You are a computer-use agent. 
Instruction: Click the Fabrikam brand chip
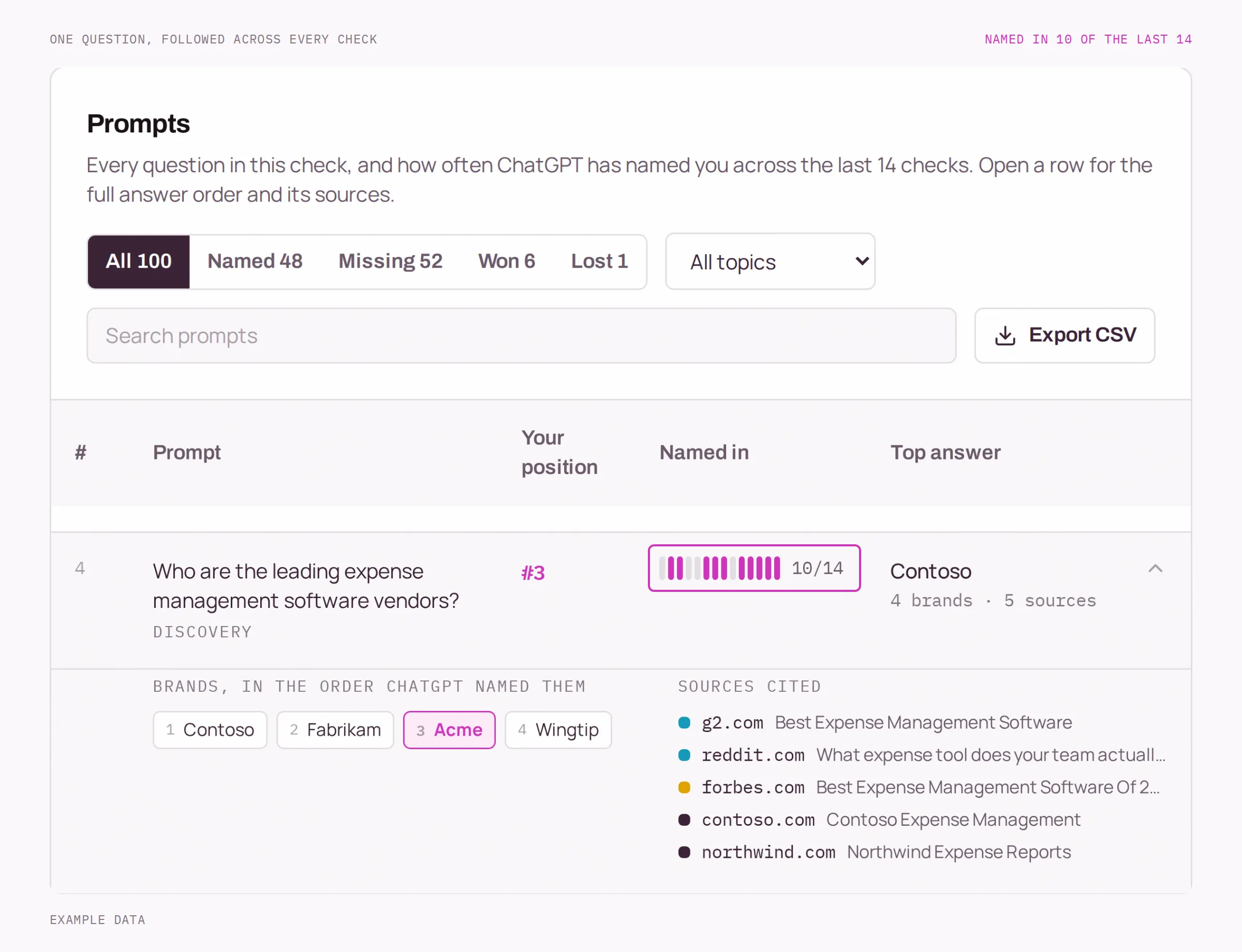click(335, 730)
